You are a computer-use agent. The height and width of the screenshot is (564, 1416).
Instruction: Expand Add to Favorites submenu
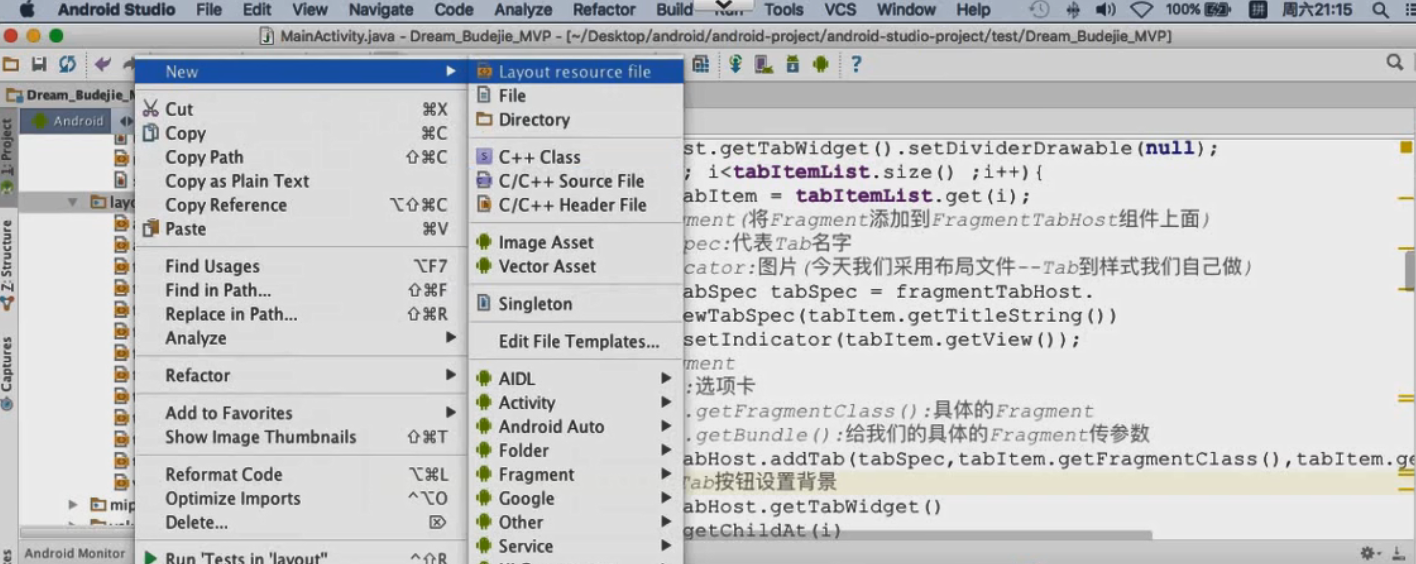[x=301, y=413]
